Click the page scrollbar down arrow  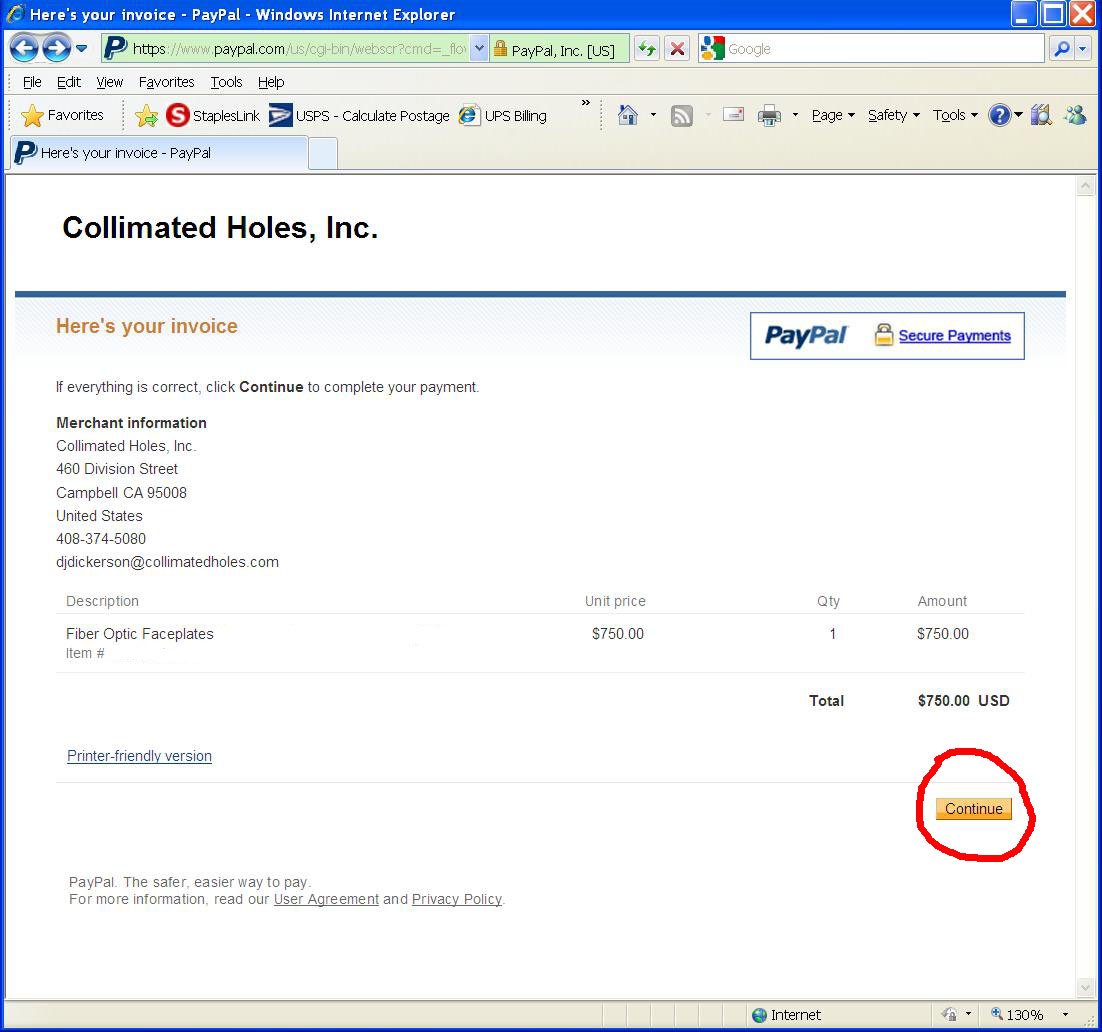[x=1085, y=988]
